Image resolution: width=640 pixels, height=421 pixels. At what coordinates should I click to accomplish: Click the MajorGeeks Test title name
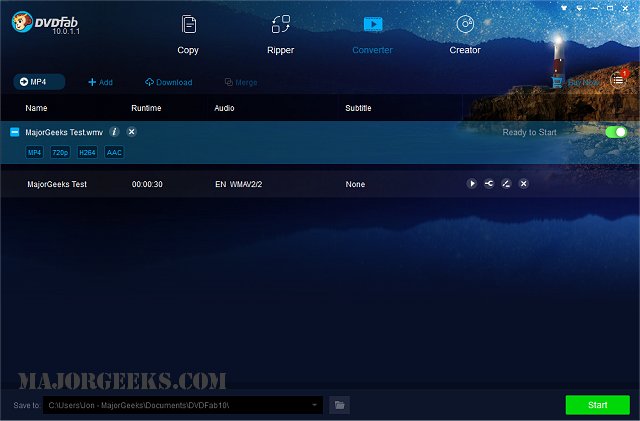click(57, 184)
